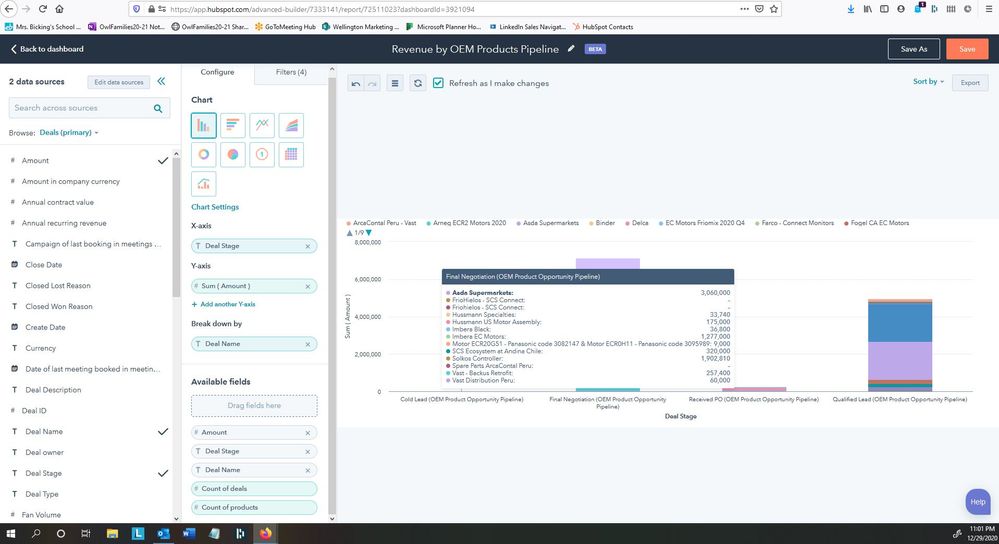The image size is (999, 544).
Task: Collapse data sources panel with double chevron
Action: pos(161,82)
